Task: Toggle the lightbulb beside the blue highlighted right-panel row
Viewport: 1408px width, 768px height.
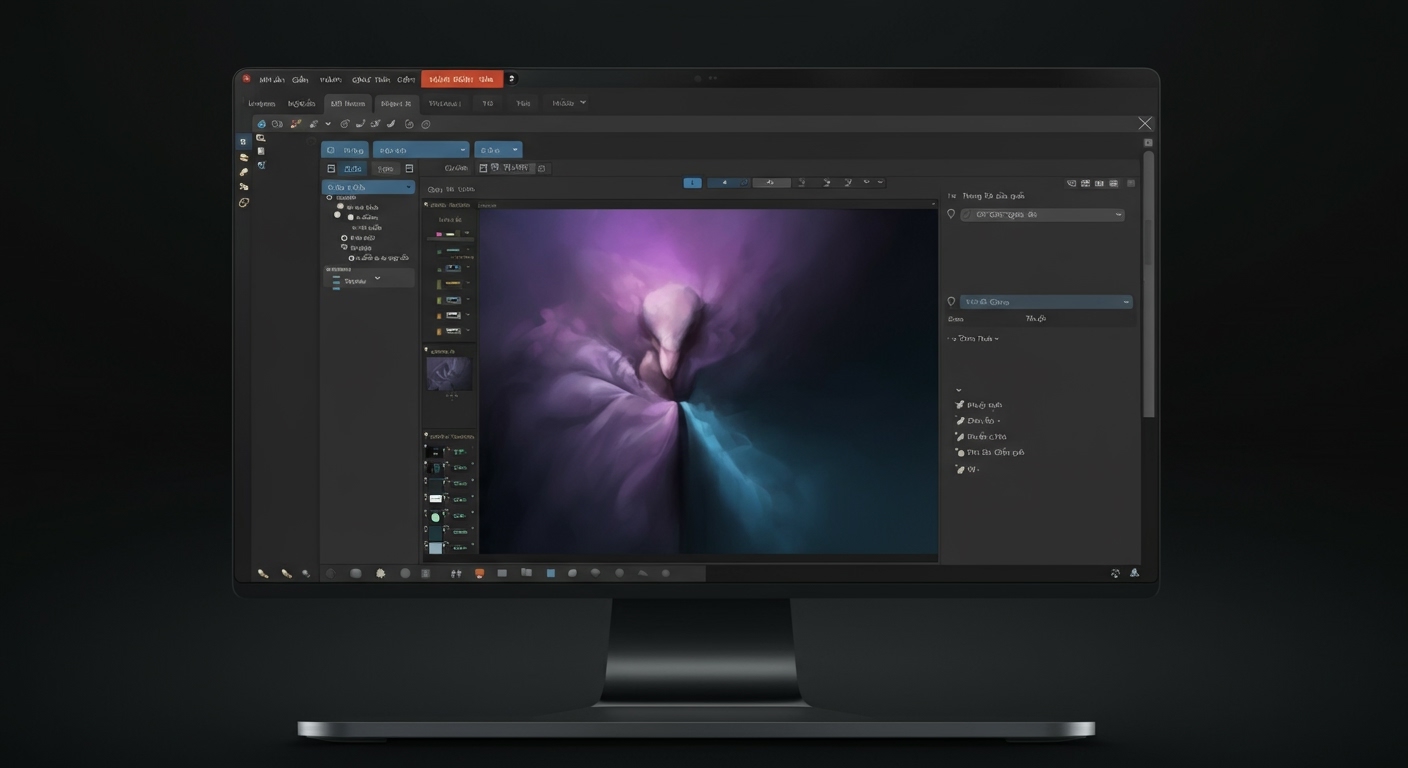Action: coord(951,301)
